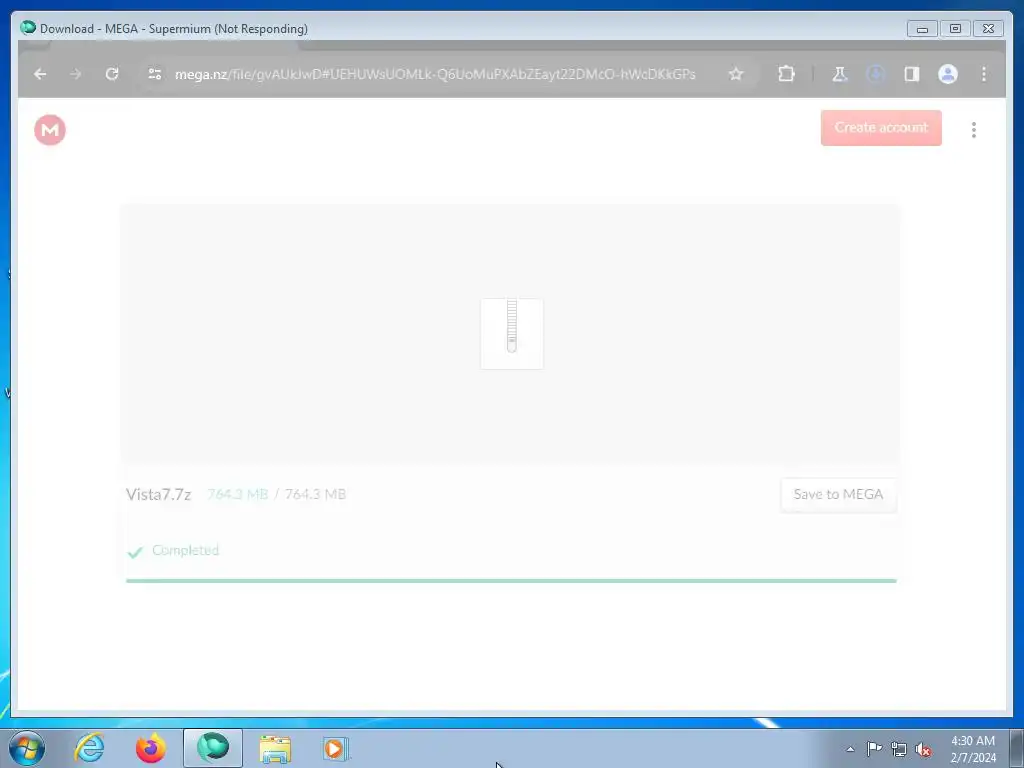The width and height of the screenshot is (1024, 768).
Task: Open the Action Center flag icon
Action: [x=874, y=748]
